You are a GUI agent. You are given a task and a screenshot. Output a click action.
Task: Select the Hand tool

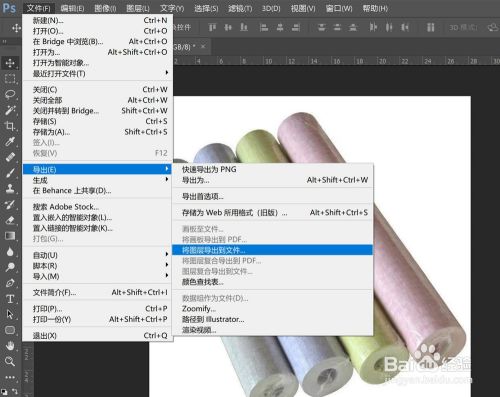(10, 346)
